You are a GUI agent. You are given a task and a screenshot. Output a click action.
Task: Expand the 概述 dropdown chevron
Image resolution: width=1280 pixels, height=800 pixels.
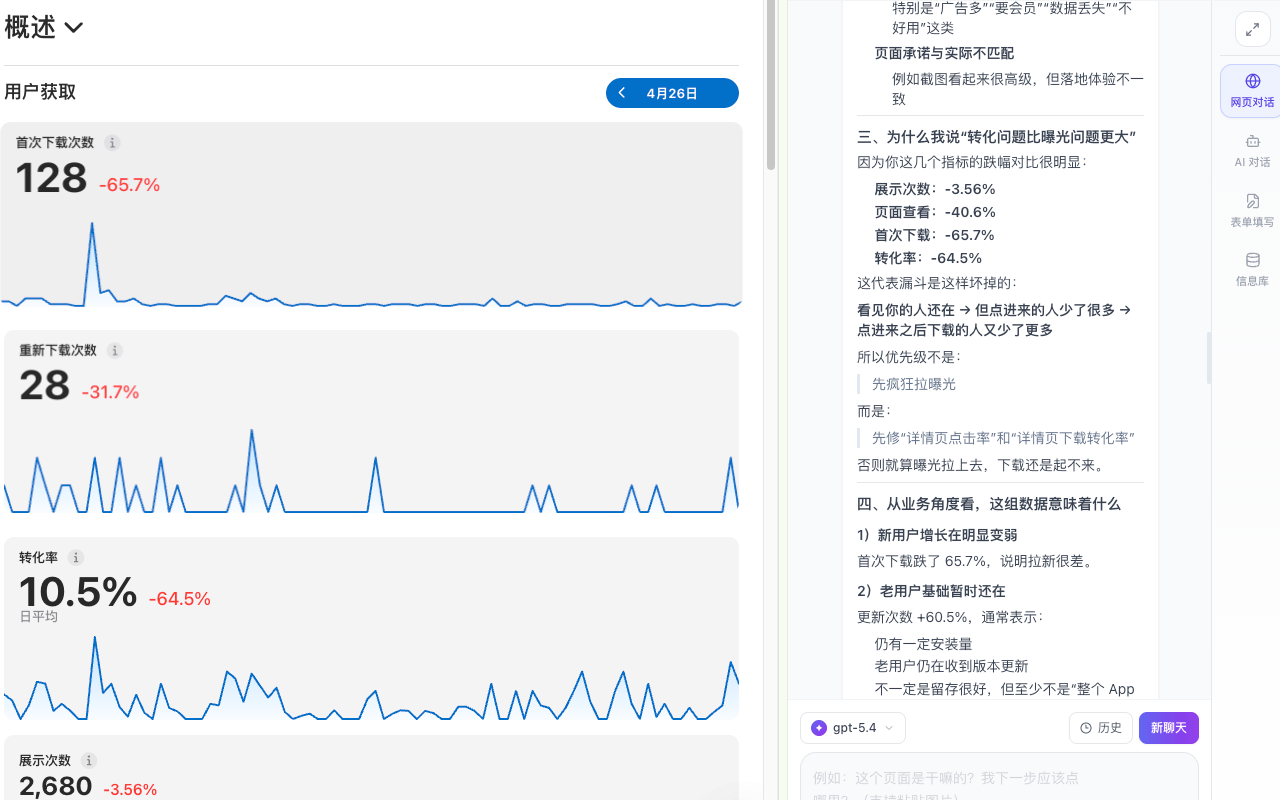point(73,28)
